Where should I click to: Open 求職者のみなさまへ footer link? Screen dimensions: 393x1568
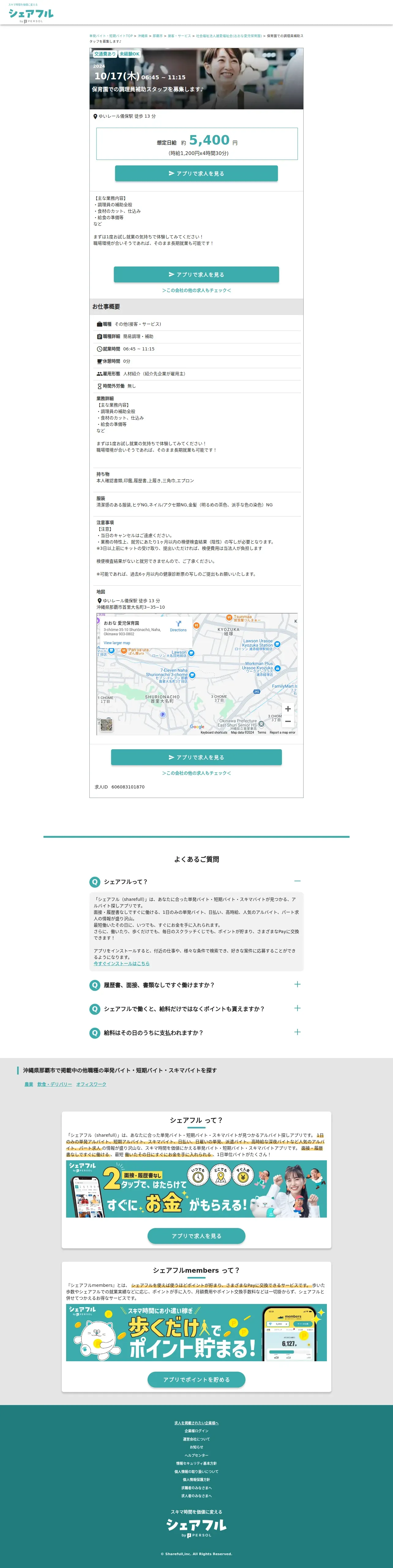[196, 1488]
